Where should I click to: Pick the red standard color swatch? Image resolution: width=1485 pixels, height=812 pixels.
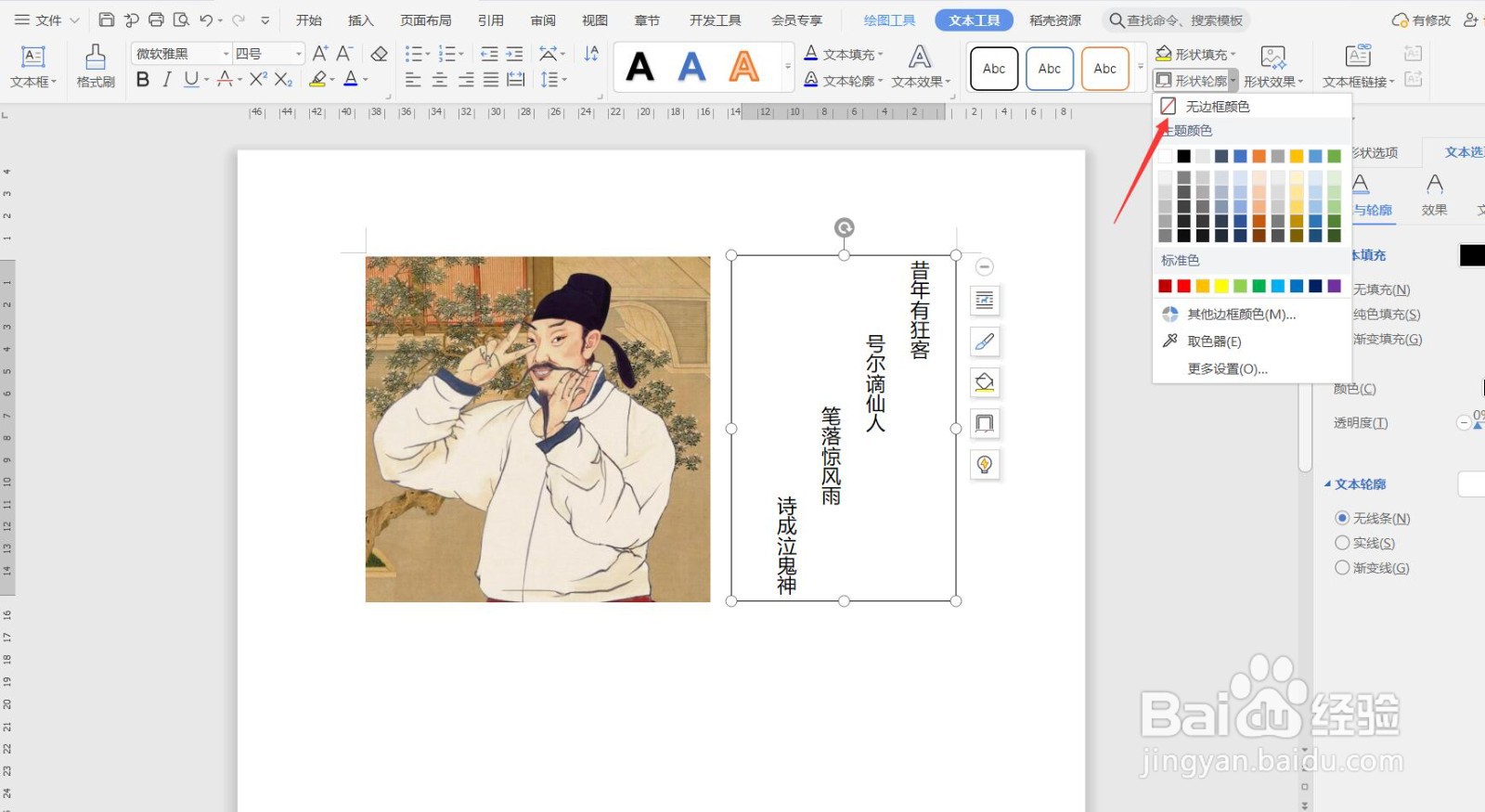click(x=1183, y=286)
